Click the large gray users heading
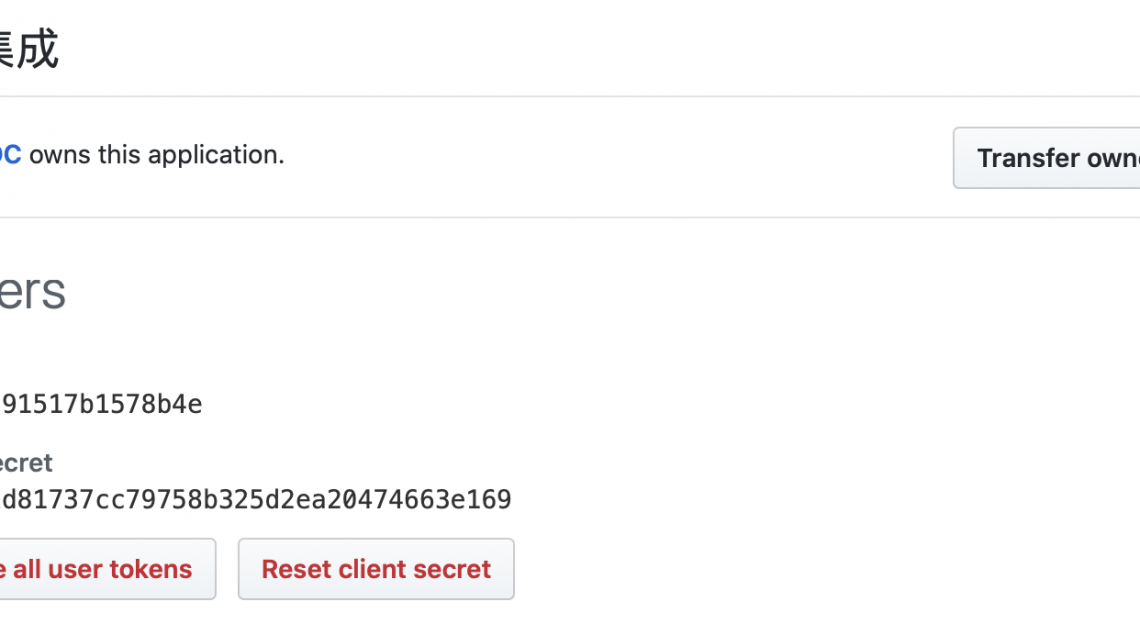Viewport: 1140px width, 624px height. tap(32, 291)
